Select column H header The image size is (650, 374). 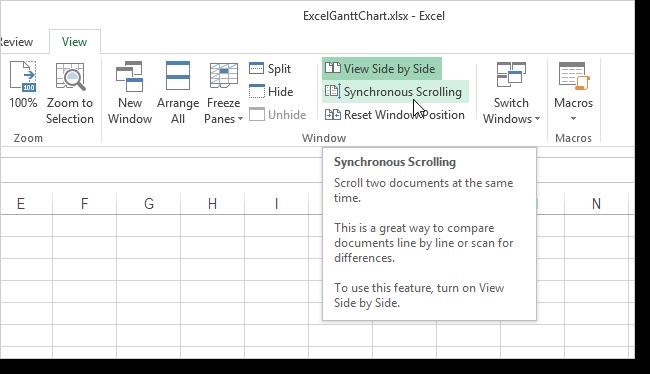click(x=212, y=204)
